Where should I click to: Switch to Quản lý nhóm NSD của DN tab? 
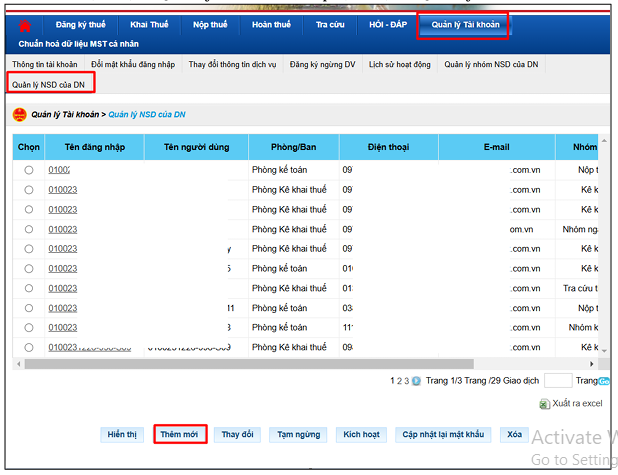491,64
